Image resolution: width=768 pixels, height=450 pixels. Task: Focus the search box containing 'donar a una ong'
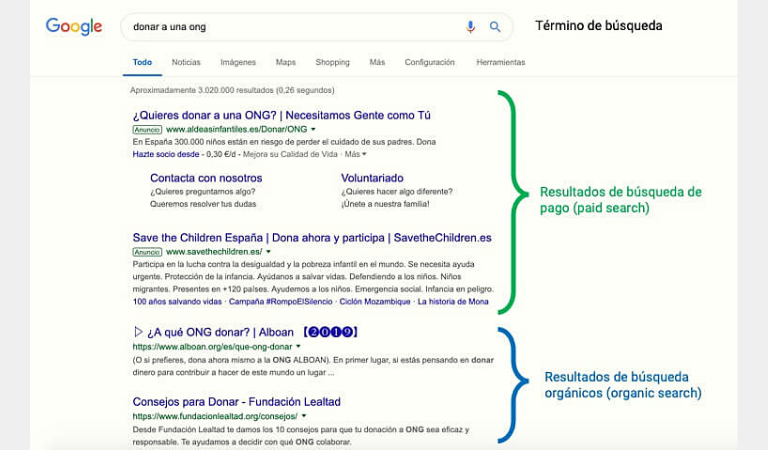click(x=316, y=27)
